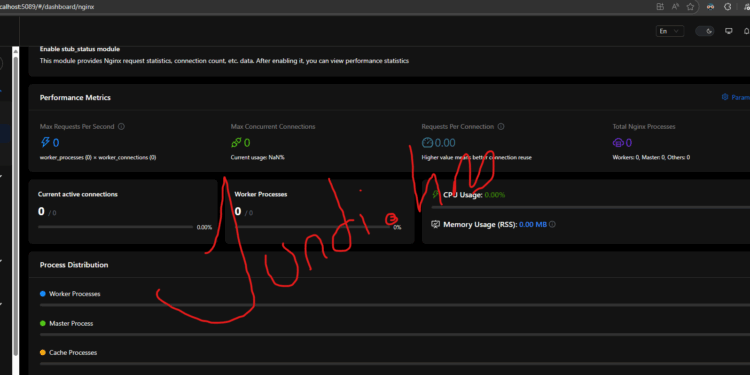
Task: Open the browser extensions puzzle icon
Action: point(728,7)
